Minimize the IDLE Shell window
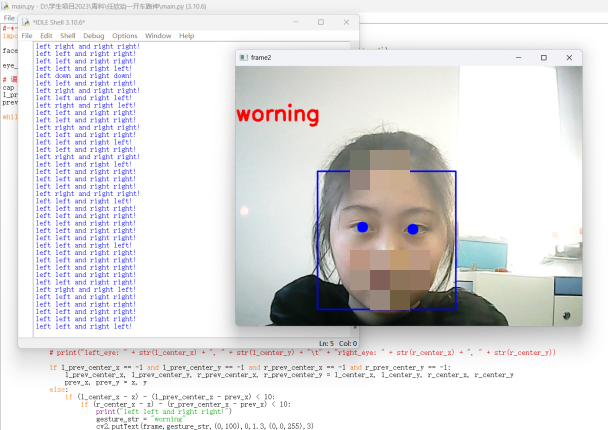The height and width of the screenshot is (430, 608). click(x=290, y=21)
